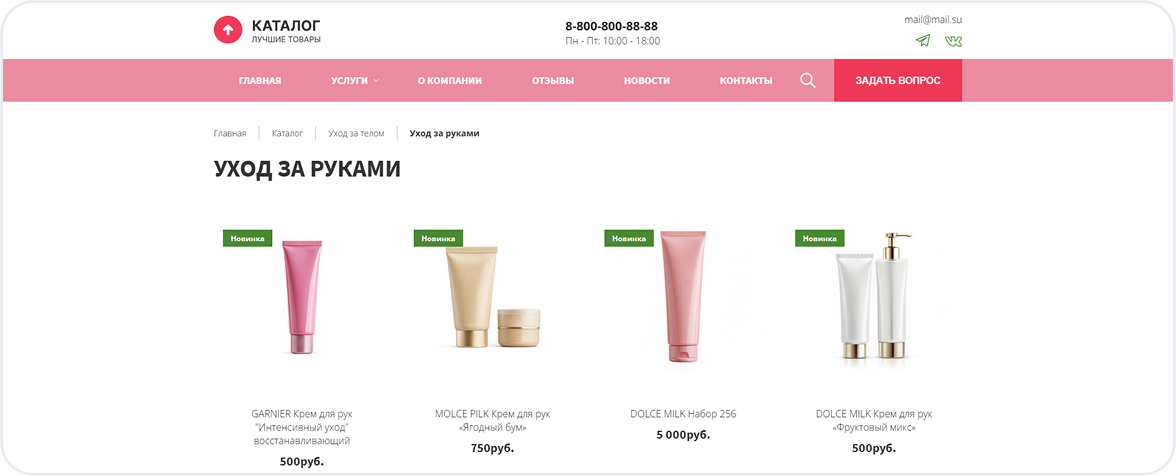Open the Отзывы page

click(x=553, y=80)
